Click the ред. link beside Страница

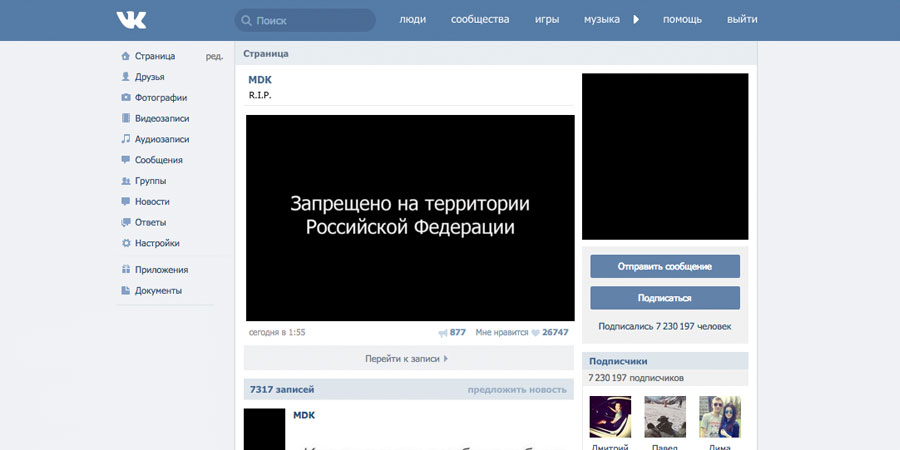(214, 56)
